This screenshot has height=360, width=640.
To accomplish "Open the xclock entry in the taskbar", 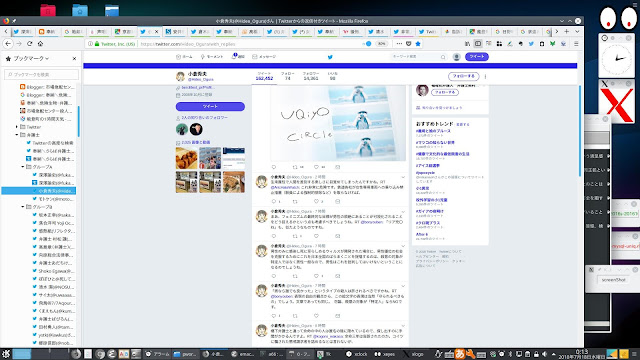I will [x=356, y=354].
